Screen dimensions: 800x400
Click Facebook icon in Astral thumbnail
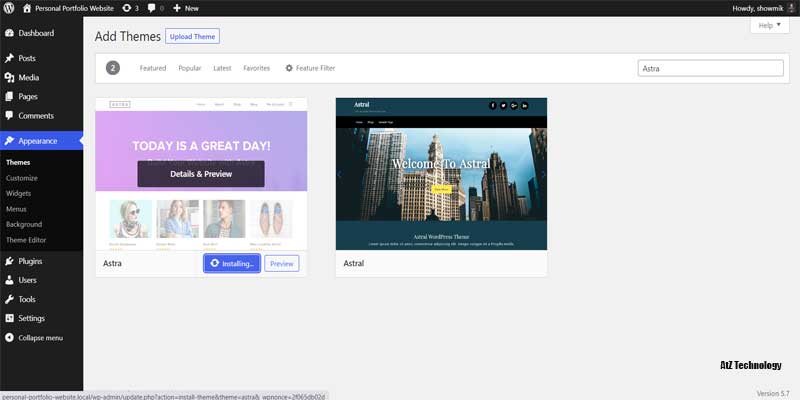(x=493, y=106)
